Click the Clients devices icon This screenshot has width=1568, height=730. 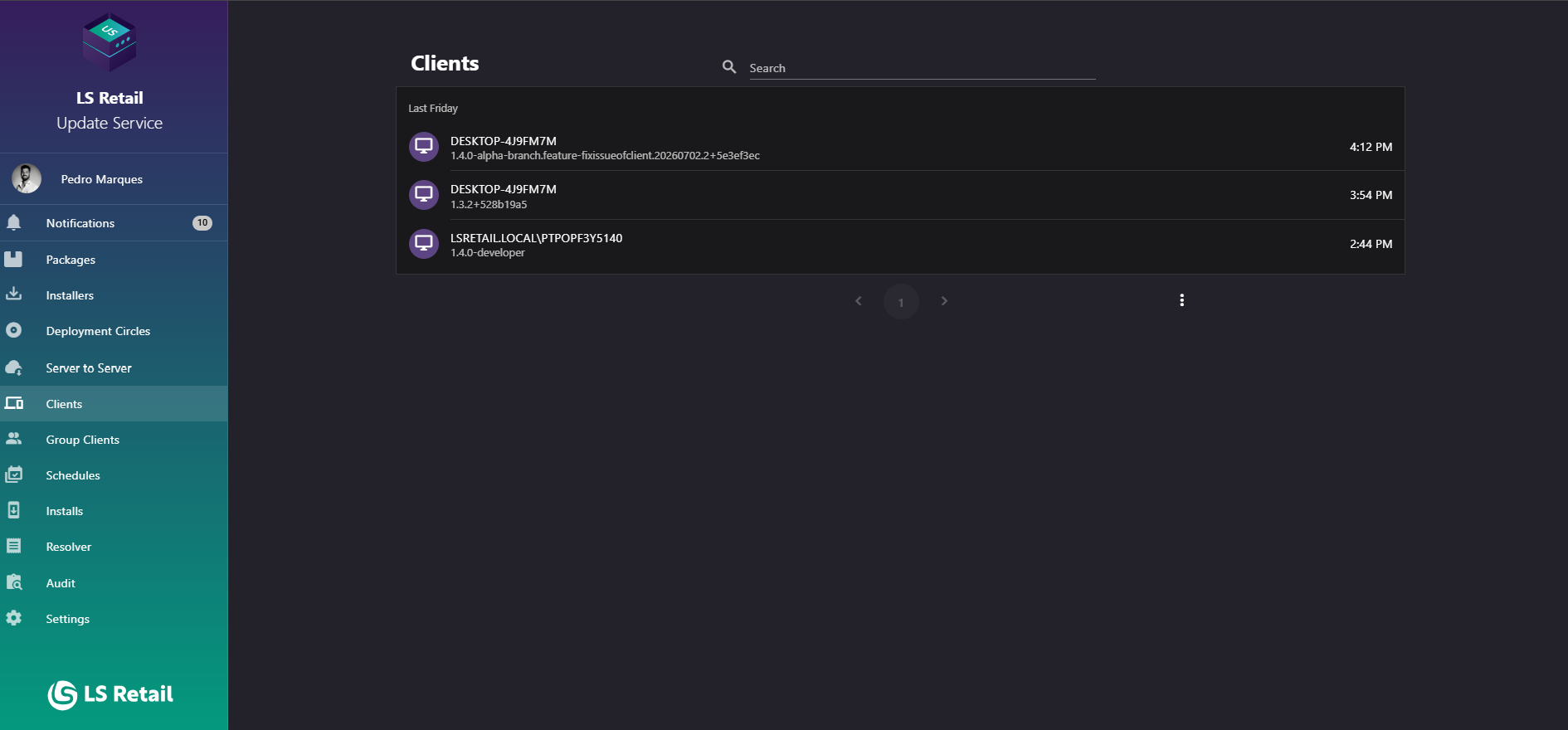[14, 403]
